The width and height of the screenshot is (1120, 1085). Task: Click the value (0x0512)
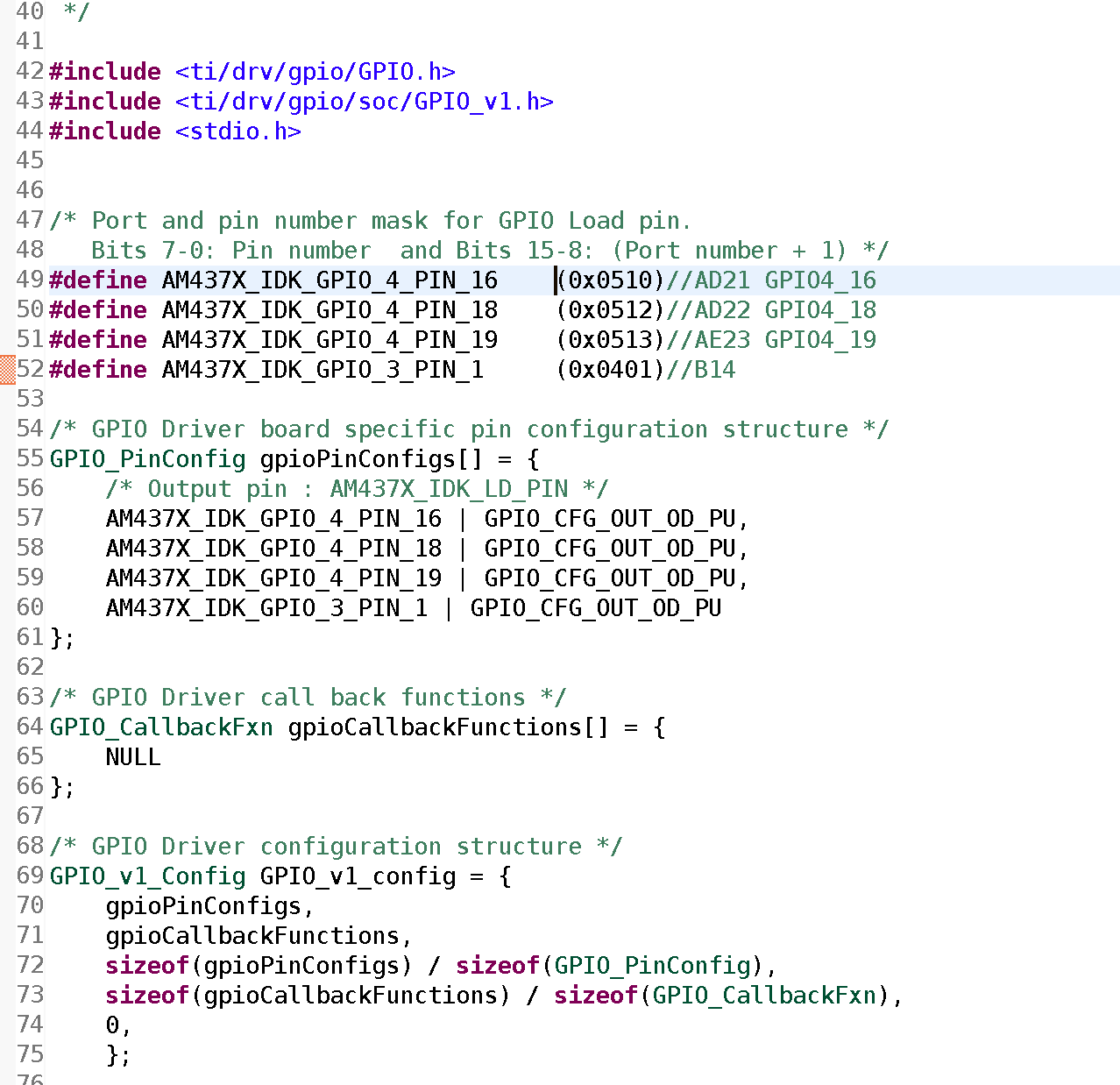(x=610, y=310)
